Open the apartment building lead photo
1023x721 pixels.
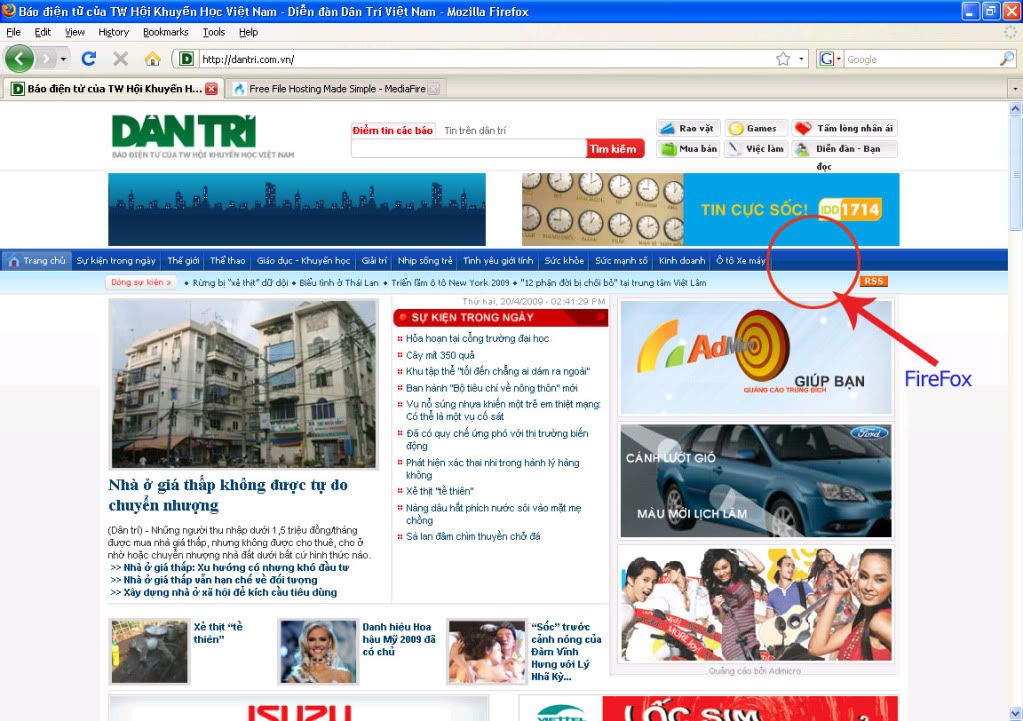click(243, 384)
